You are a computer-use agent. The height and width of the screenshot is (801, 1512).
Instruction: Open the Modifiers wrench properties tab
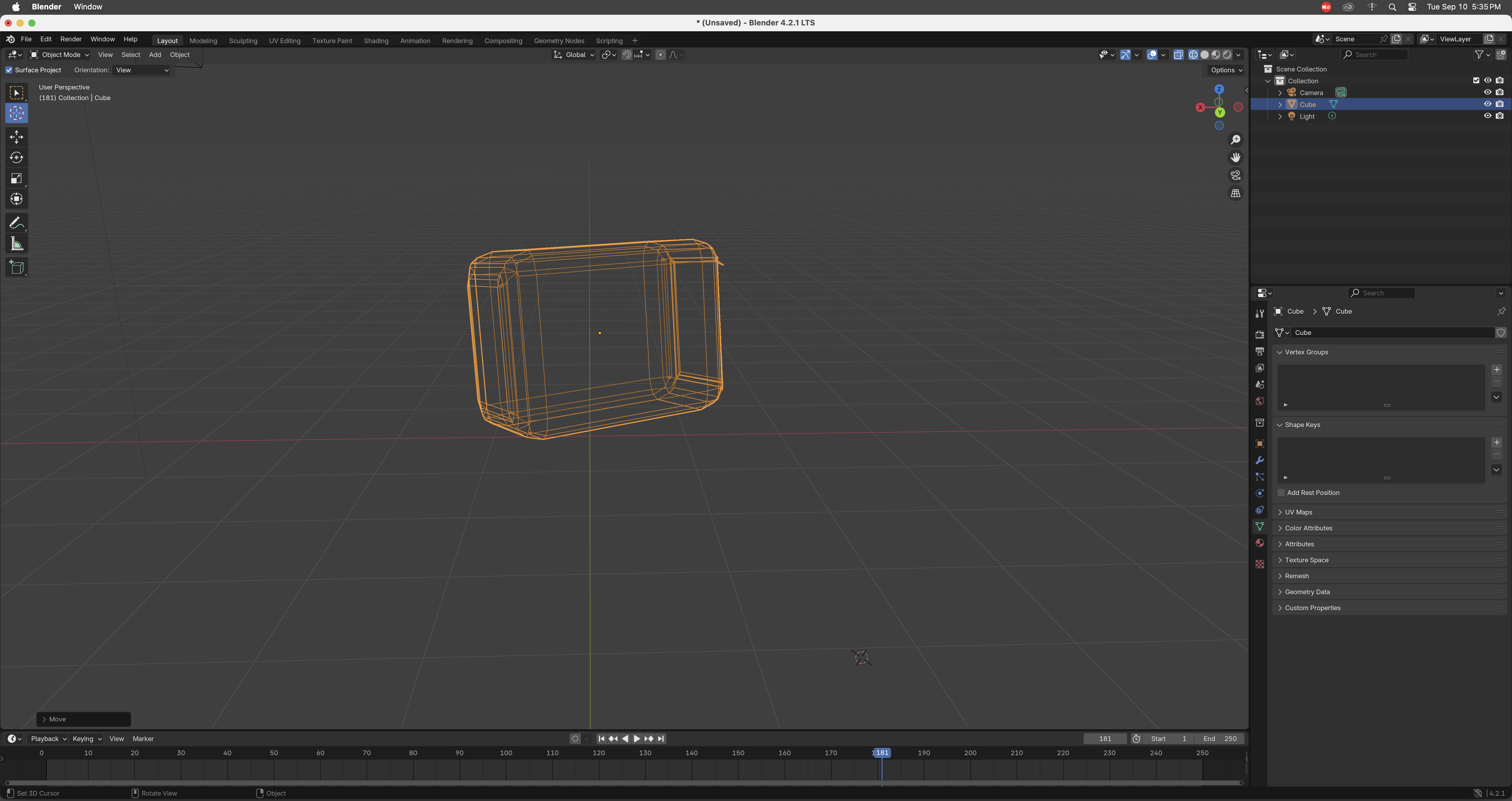pyautogui.click(x=1260, y=460)
